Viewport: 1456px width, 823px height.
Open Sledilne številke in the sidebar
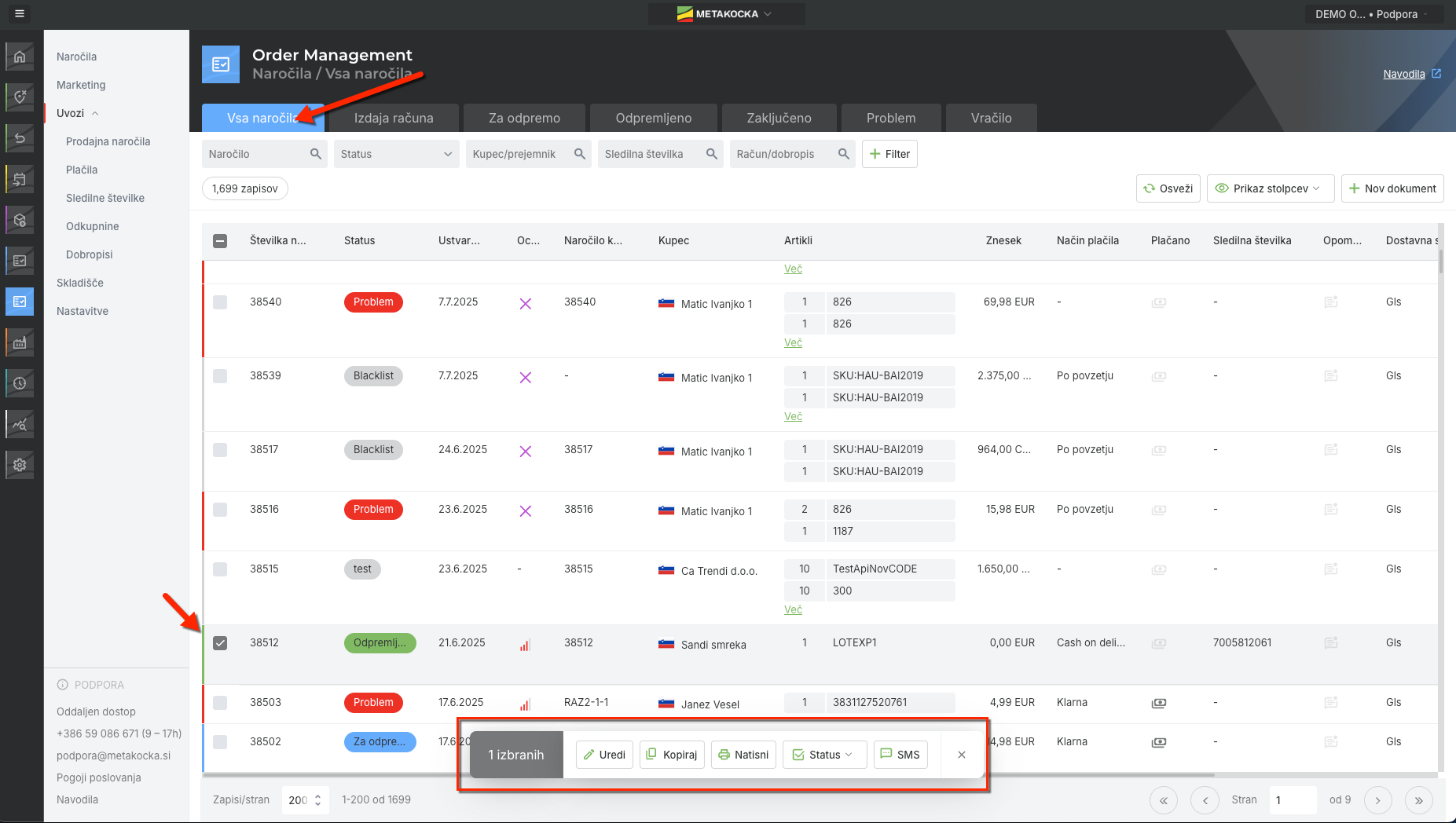[x=105, y=198]
